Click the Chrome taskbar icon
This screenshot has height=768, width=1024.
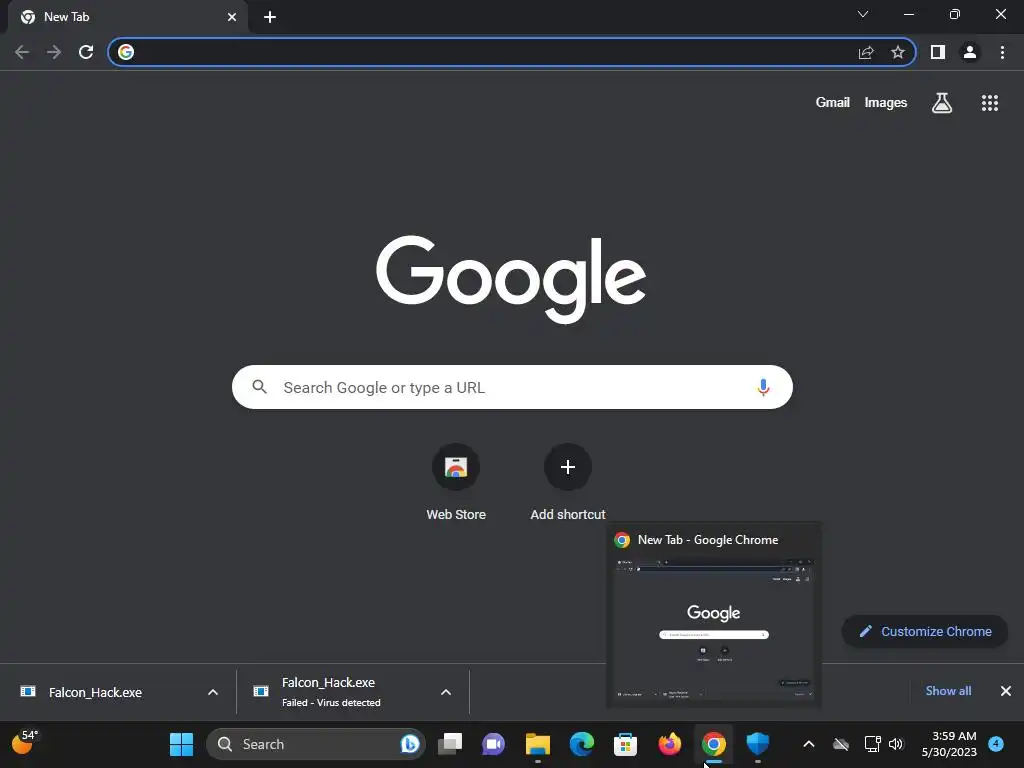[714, 744]
